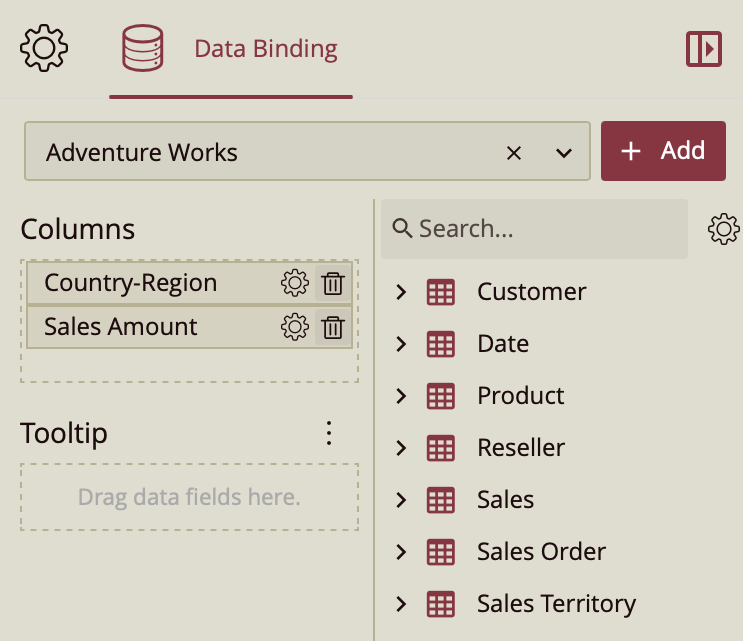Image resolution: width=743 pixels, height=641 pixels.
Task: Select the Sales Territory table
Action: pyautogui.click(x=556, y=604)
